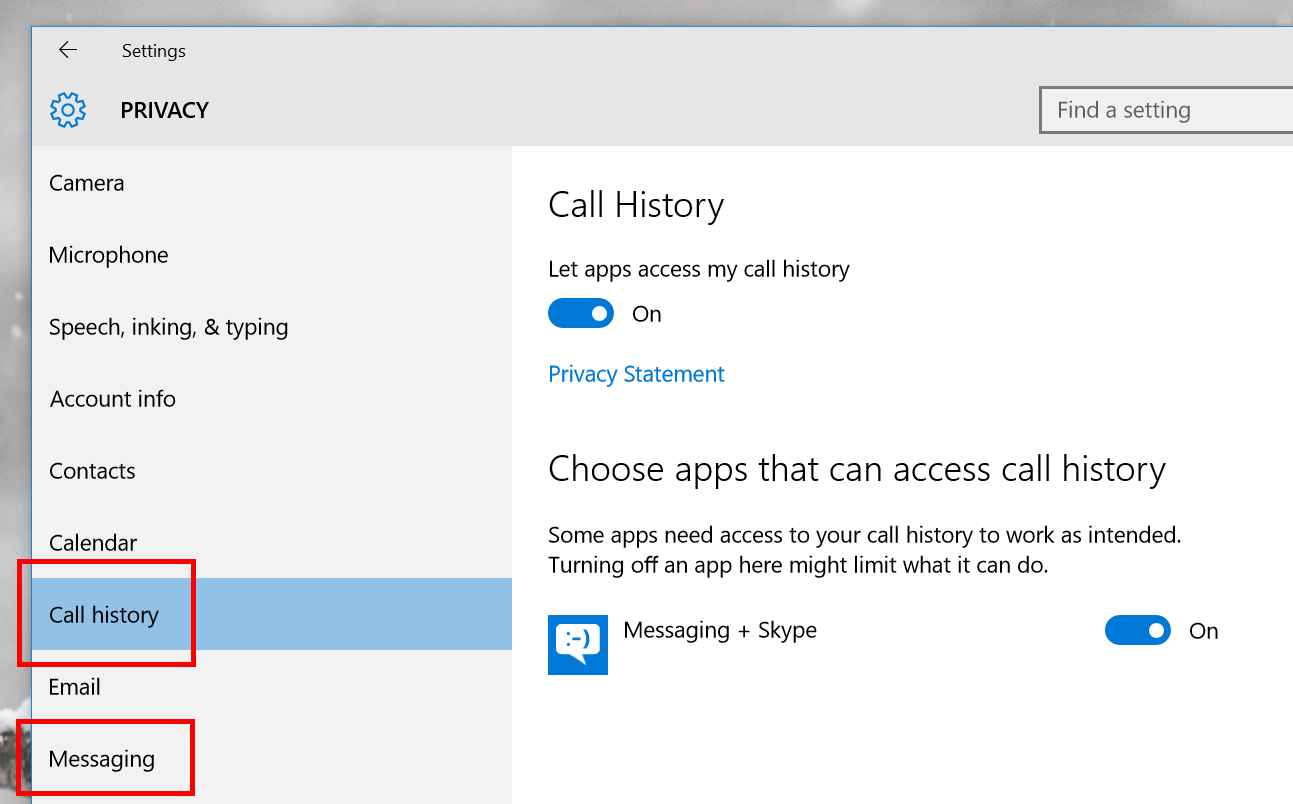Click the On label beside the call history switch
Image resolution: width=1293 pixels, height=804 pixels.
646,313
